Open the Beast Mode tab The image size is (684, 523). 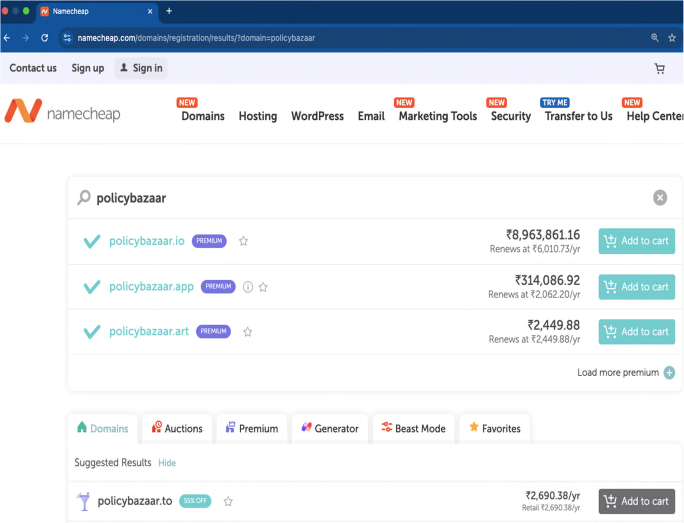point(414,428)
